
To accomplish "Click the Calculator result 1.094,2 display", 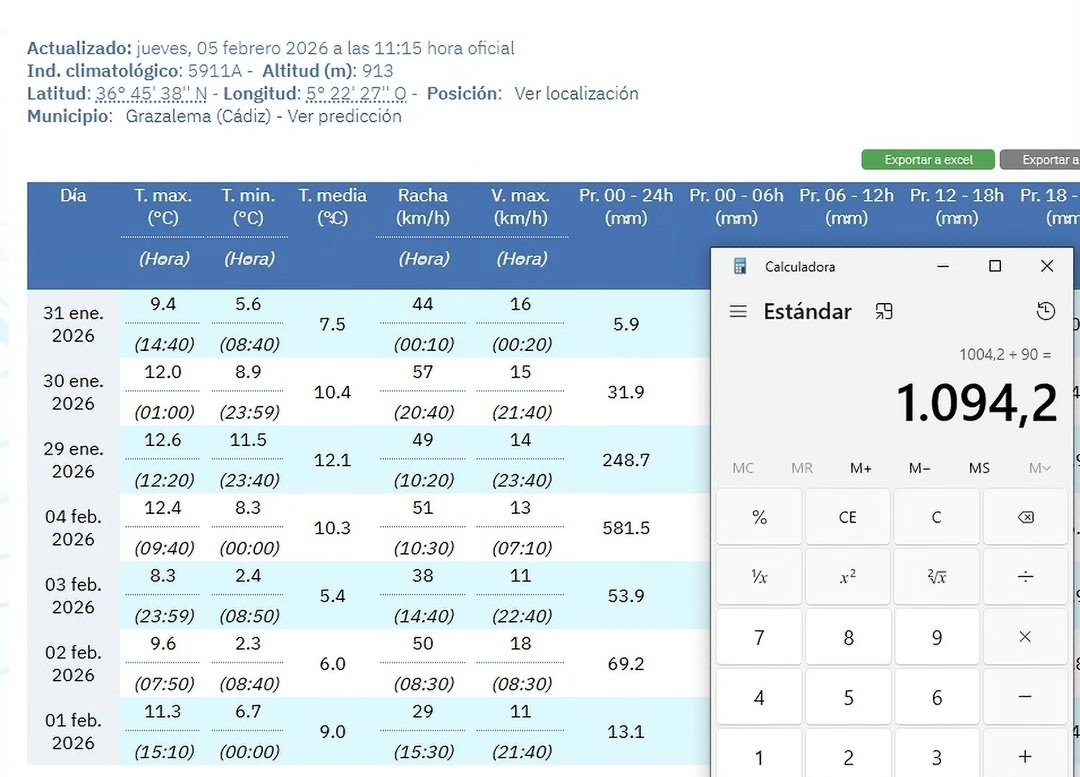I will click(x=976, y=403).
